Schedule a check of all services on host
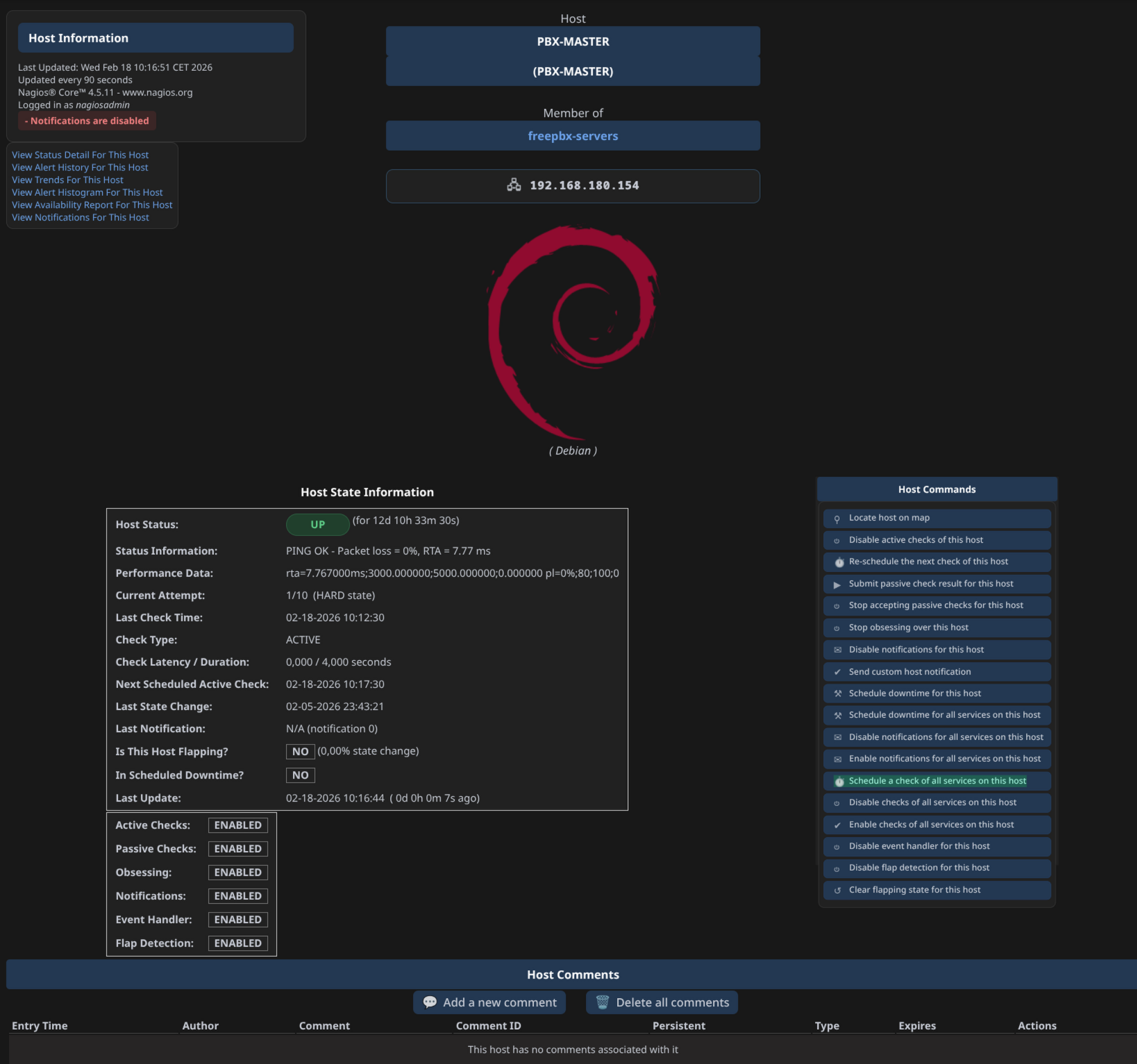 coord(936,781)
